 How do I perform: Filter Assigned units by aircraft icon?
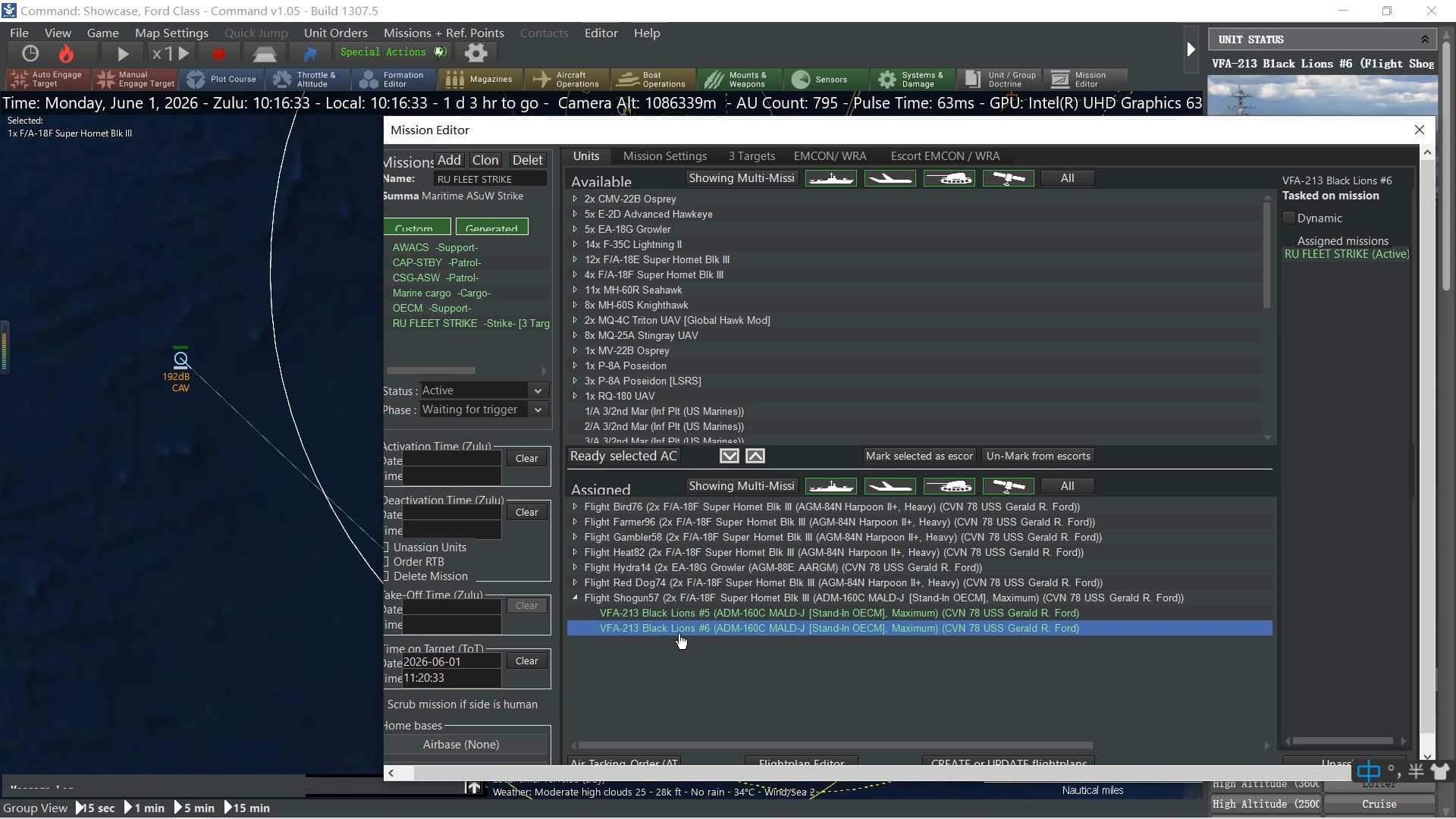[x=890, y=486]
